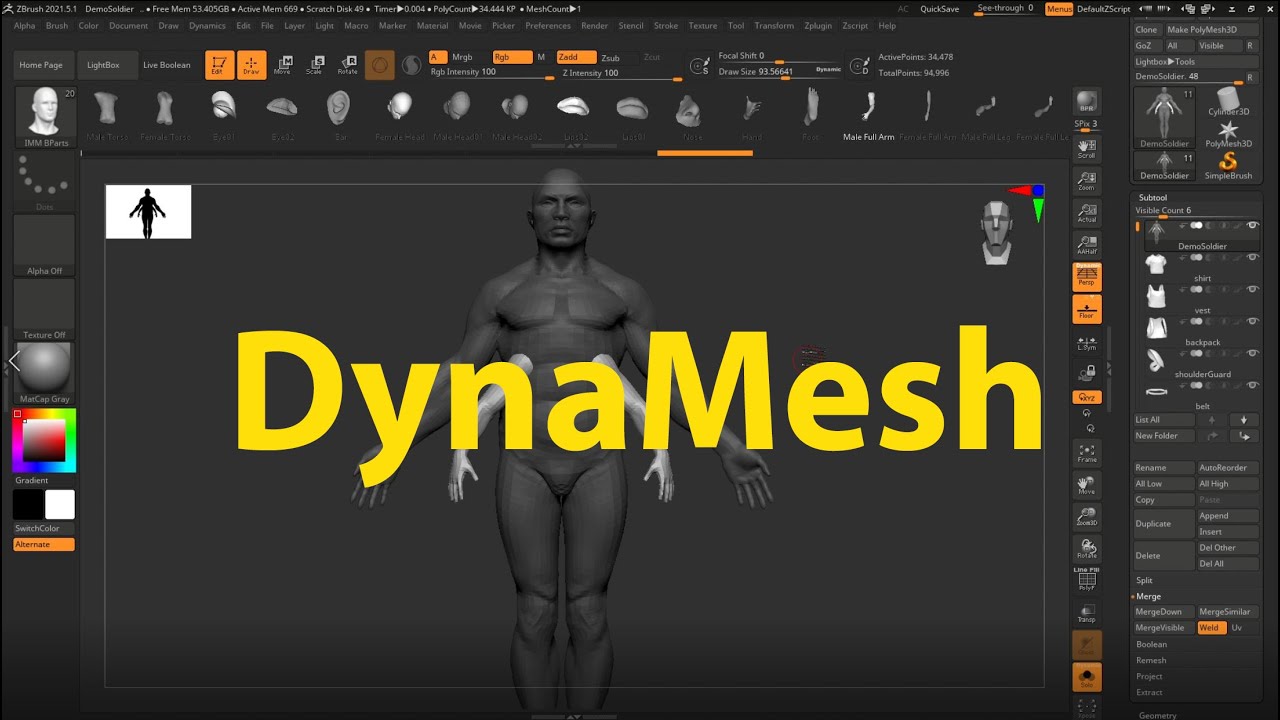
Task: Toggle Zadd mode
Action: 576,57
